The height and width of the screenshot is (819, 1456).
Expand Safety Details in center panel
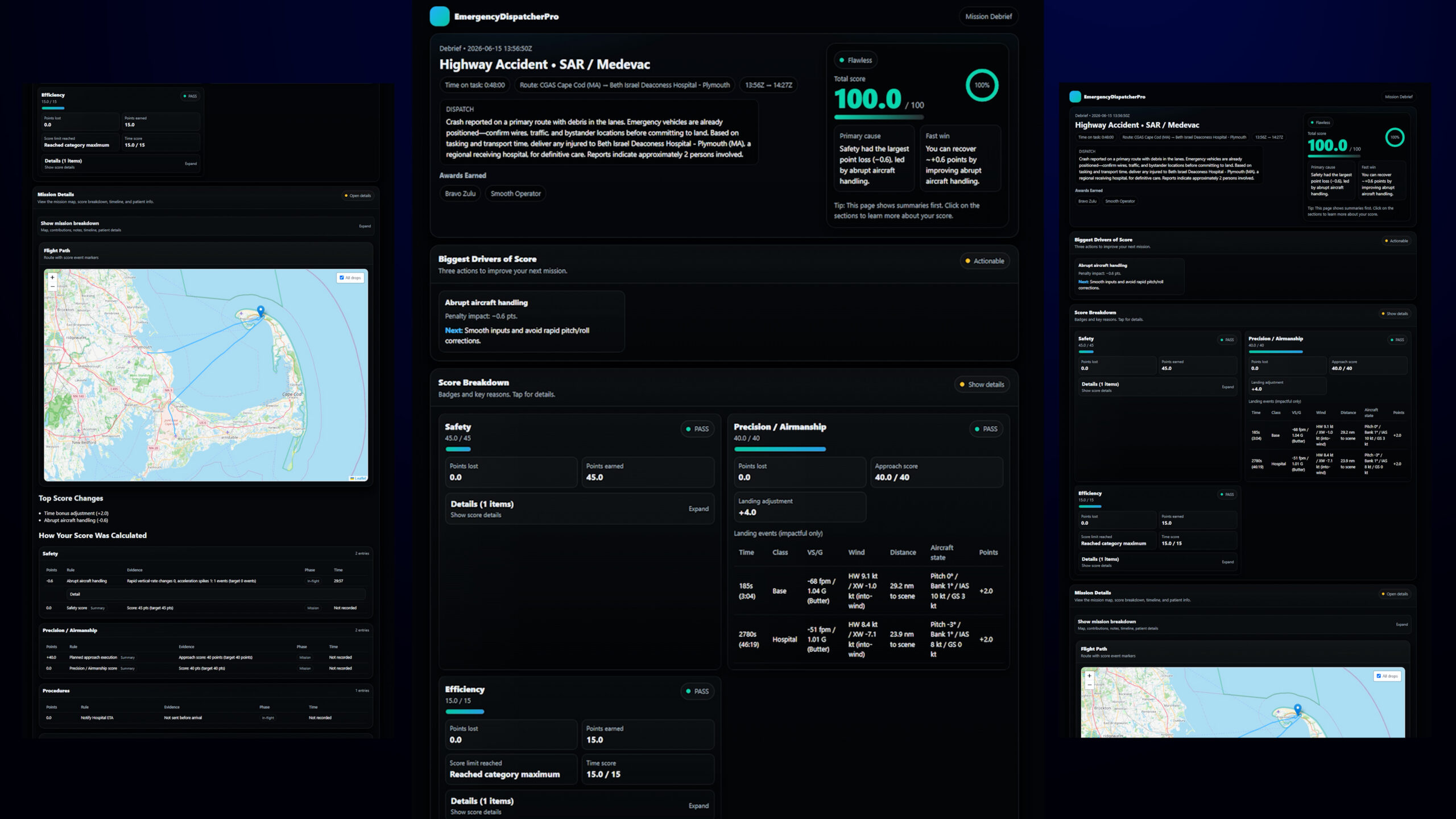580,509
